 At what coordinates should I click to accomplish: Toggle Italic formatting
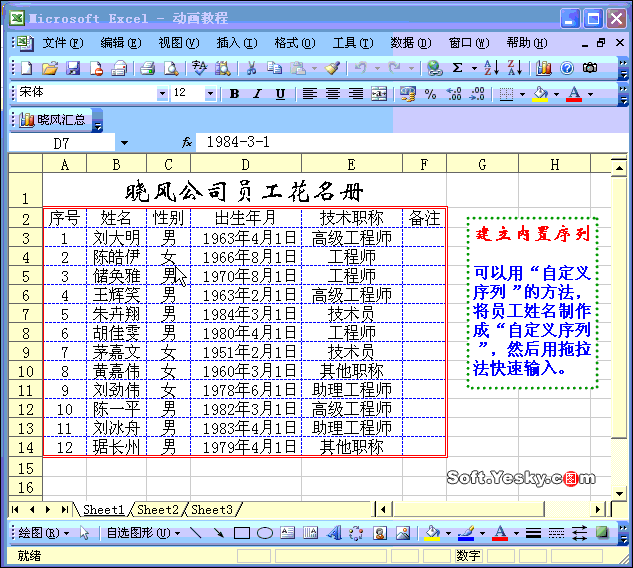point(256,94)
